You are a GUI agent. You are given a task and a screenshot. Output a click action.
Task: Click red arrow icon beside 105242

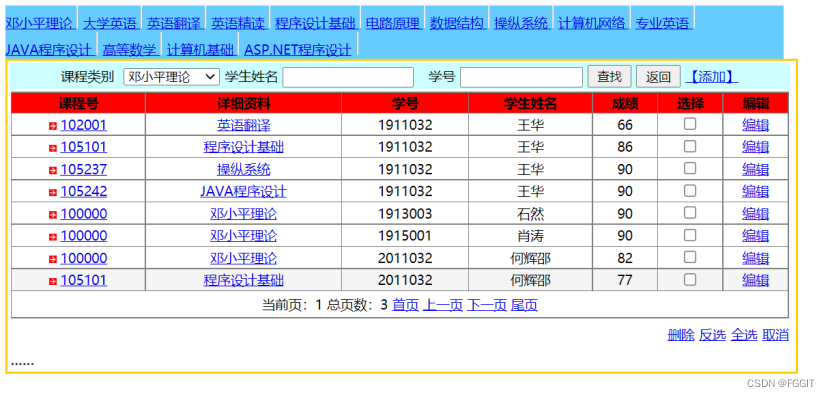point(52,193)
